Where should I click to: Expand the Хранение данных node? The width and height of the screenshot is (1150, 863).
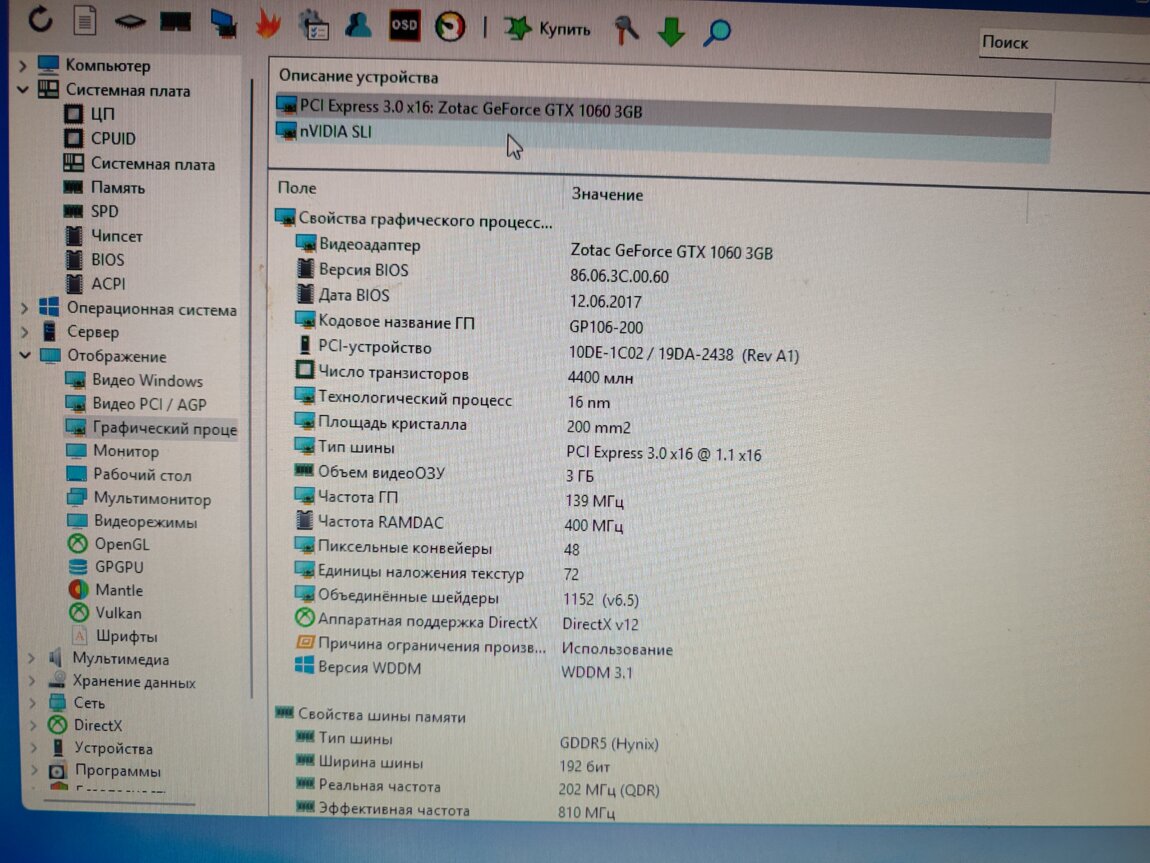32,682
